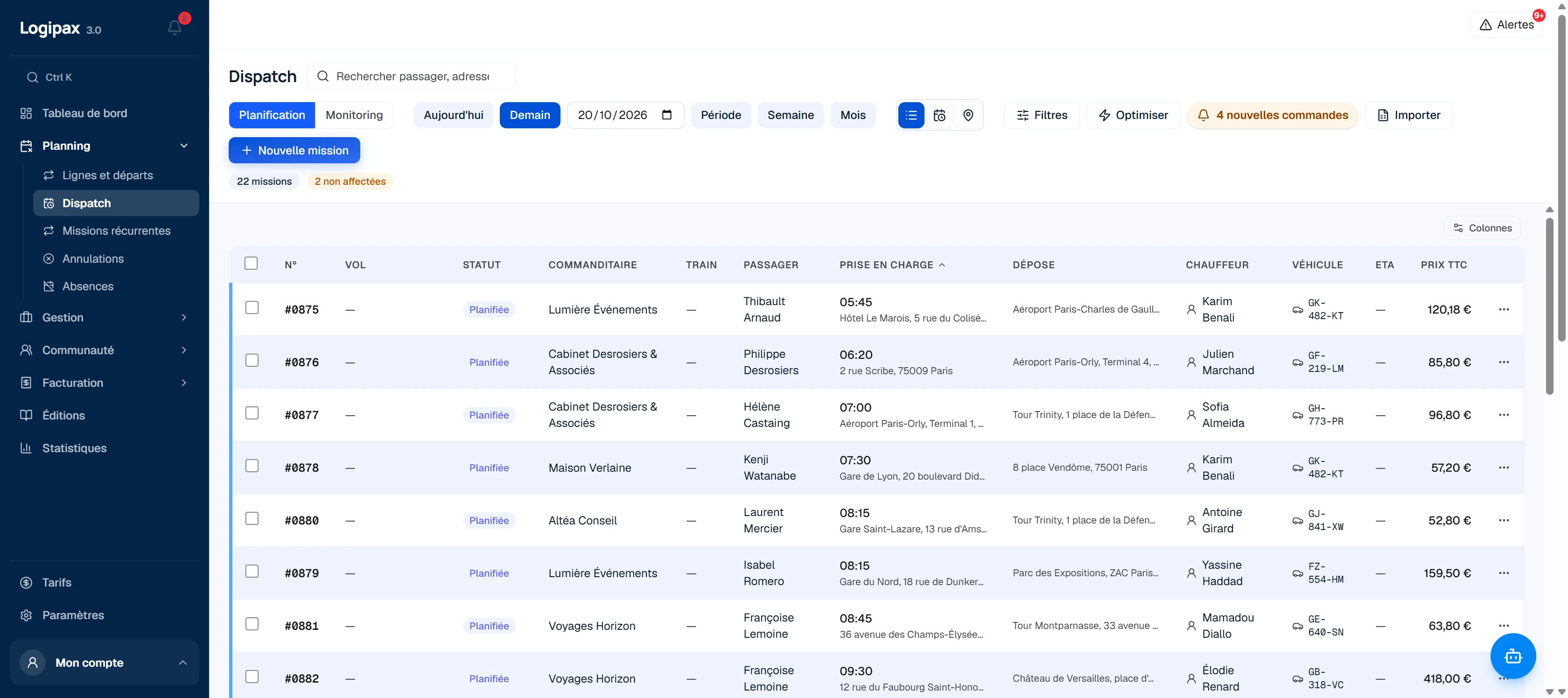
Task: Open the Colonnes column settings
Action: [x=1482, y=228]
